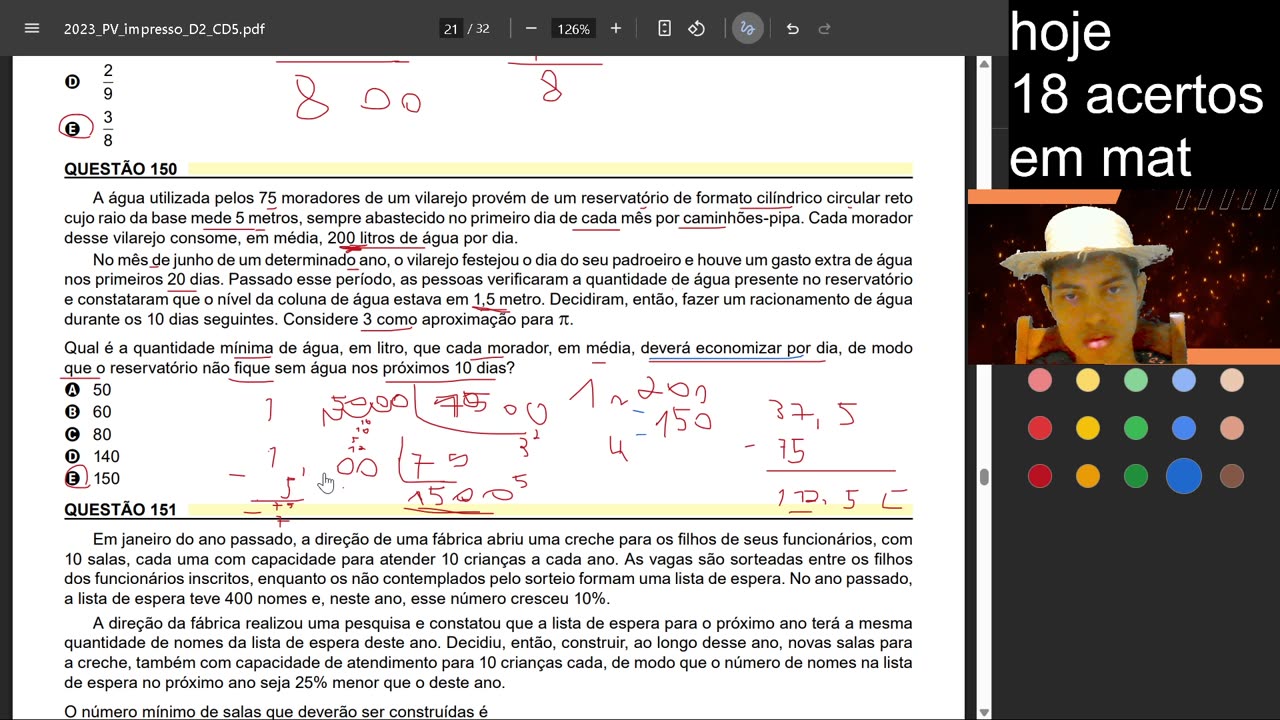Click answer option A 50
This screenshot has height=720, width=1280.
point(88,390)
